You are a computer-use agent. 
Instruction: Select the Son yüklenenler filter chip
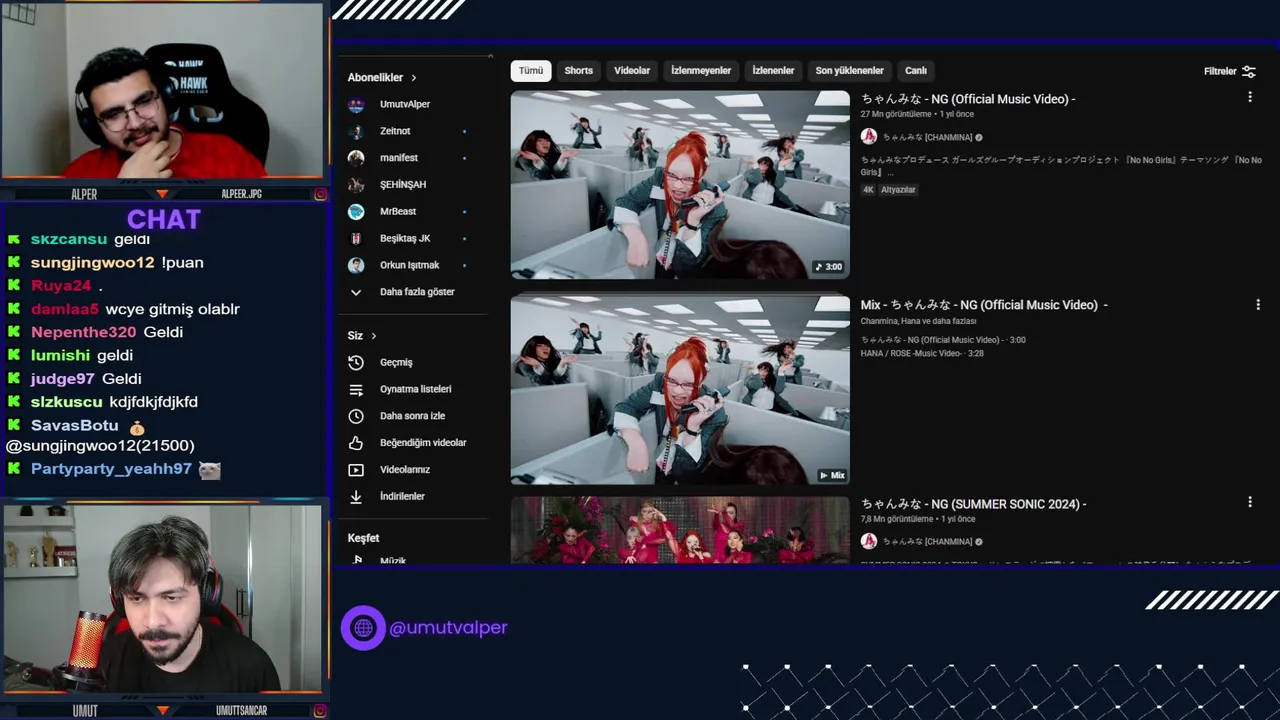pyautogui.click(x=849, y=71)
